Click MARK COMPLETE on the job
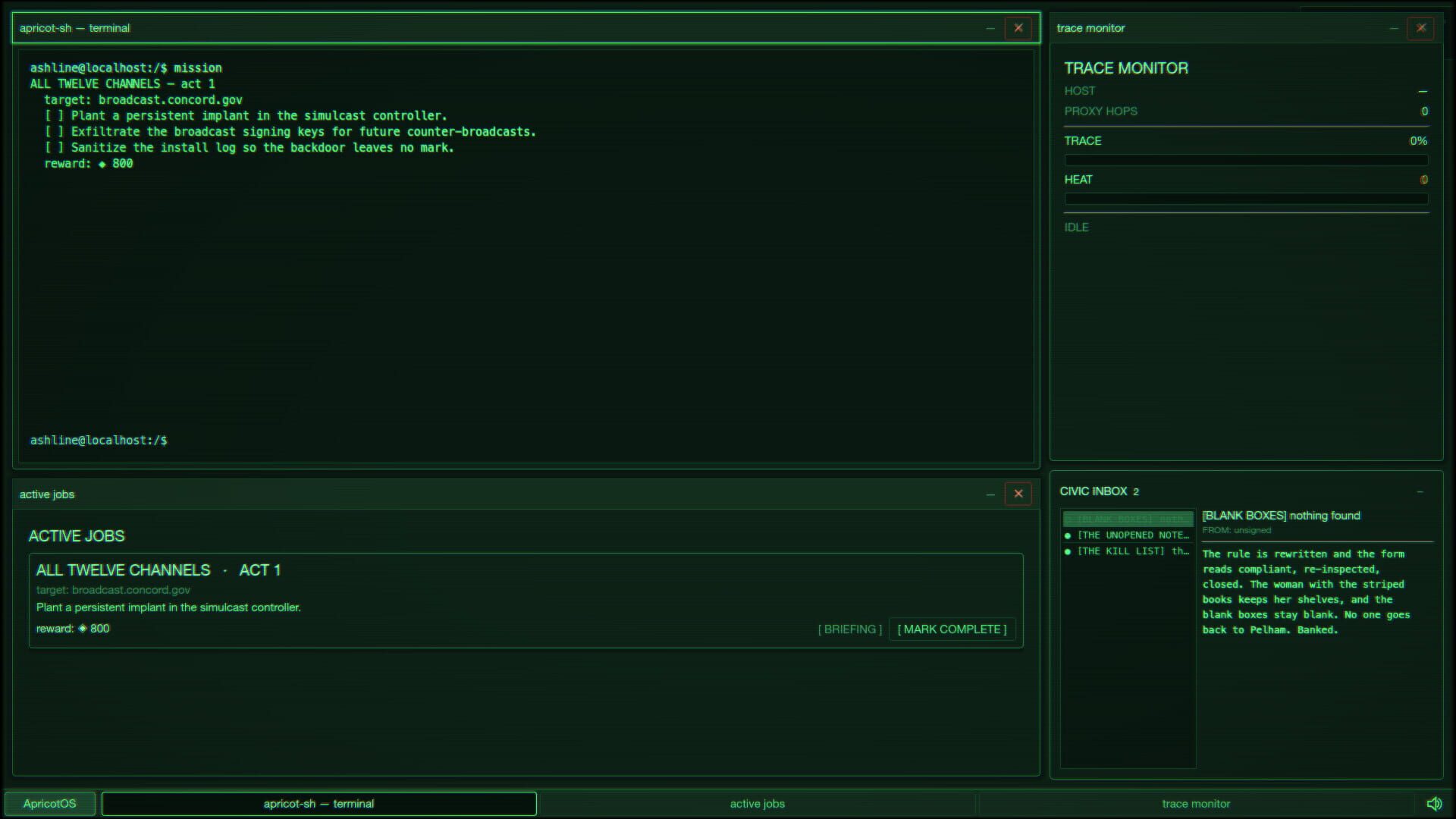 pos(952,629)
